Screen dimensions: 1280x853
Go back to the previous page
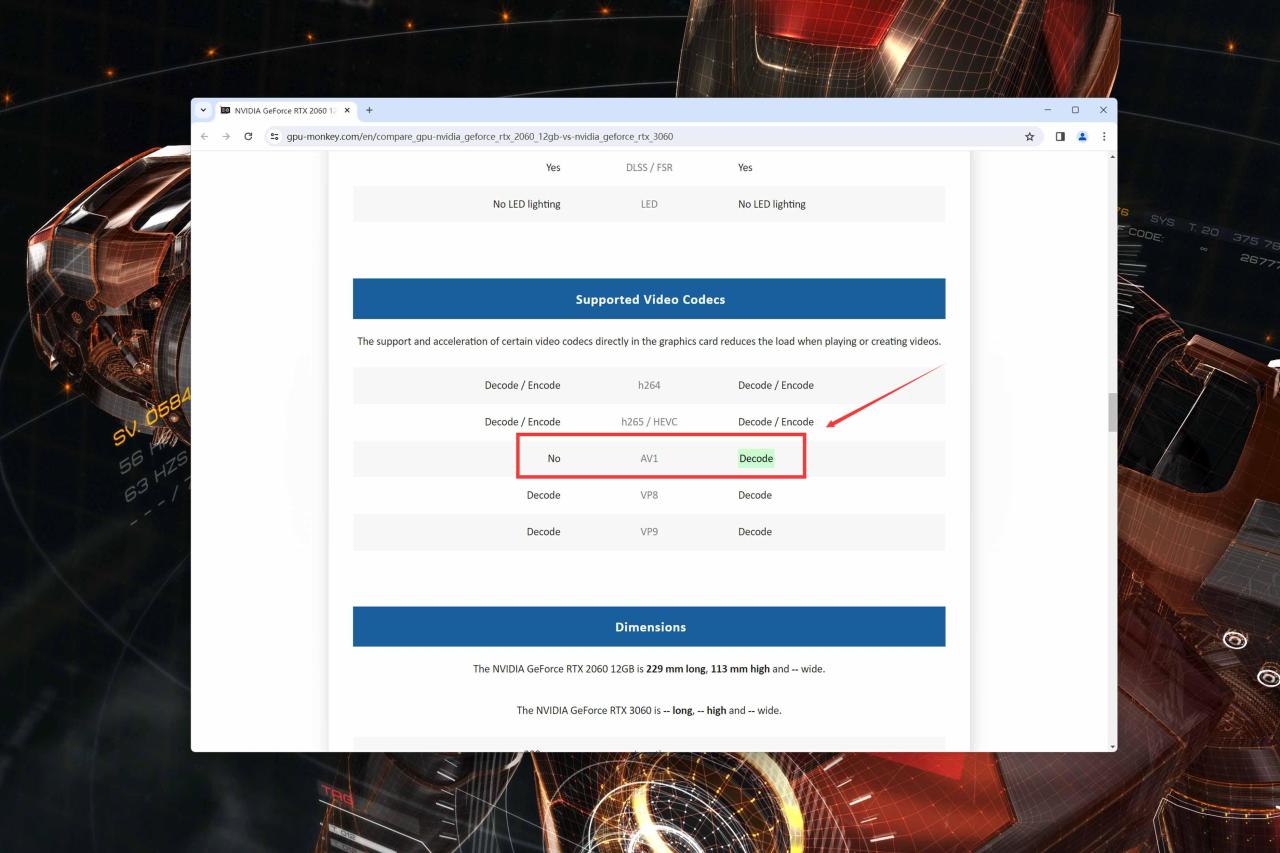pos(204,136)
